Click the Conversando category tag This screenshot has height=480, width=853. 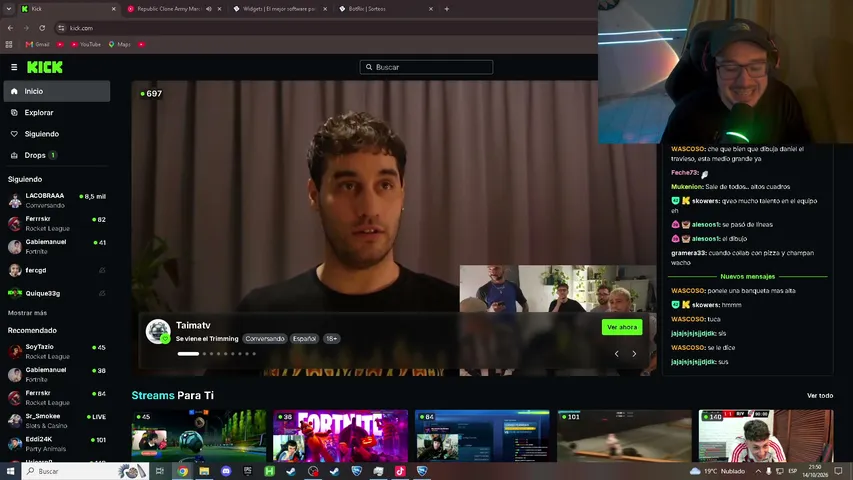click(264, 339)
